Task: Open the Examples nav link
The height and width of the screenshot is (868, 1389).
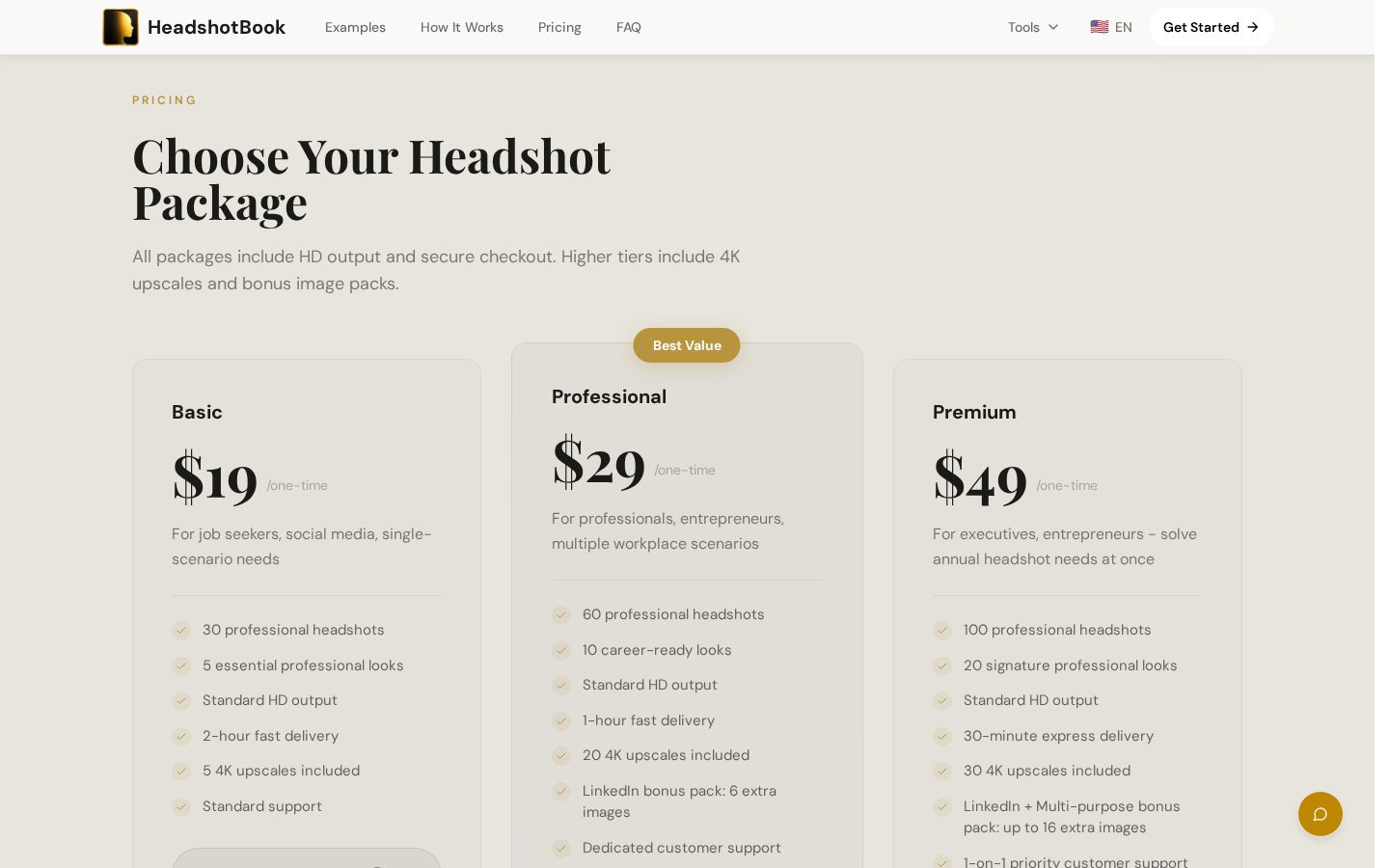Action: click(x=355, y=27)
